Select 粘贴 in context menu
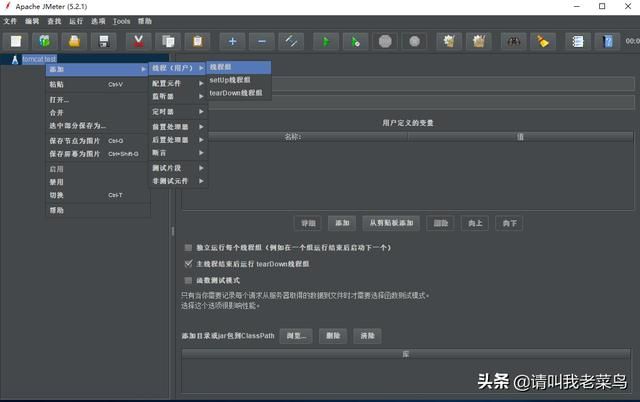Screen dimensions: 640x402 [x=97, y=84]
